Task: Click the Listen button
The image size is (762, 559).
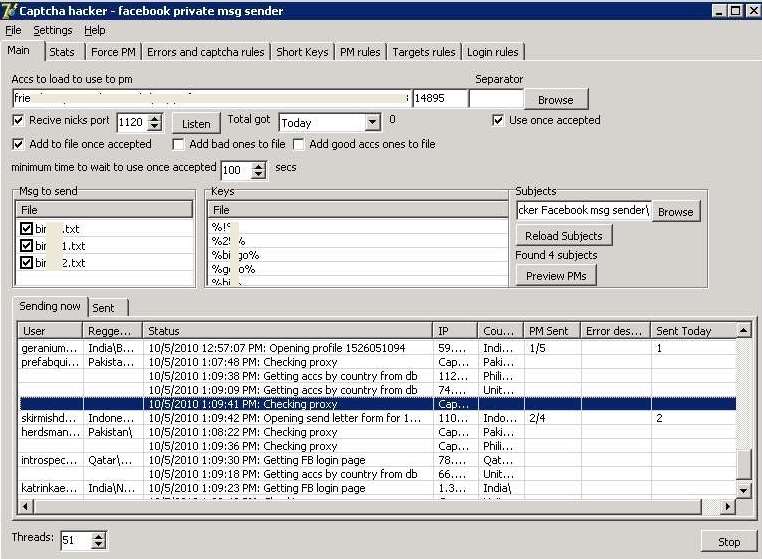Action: (x=196, y=124)
